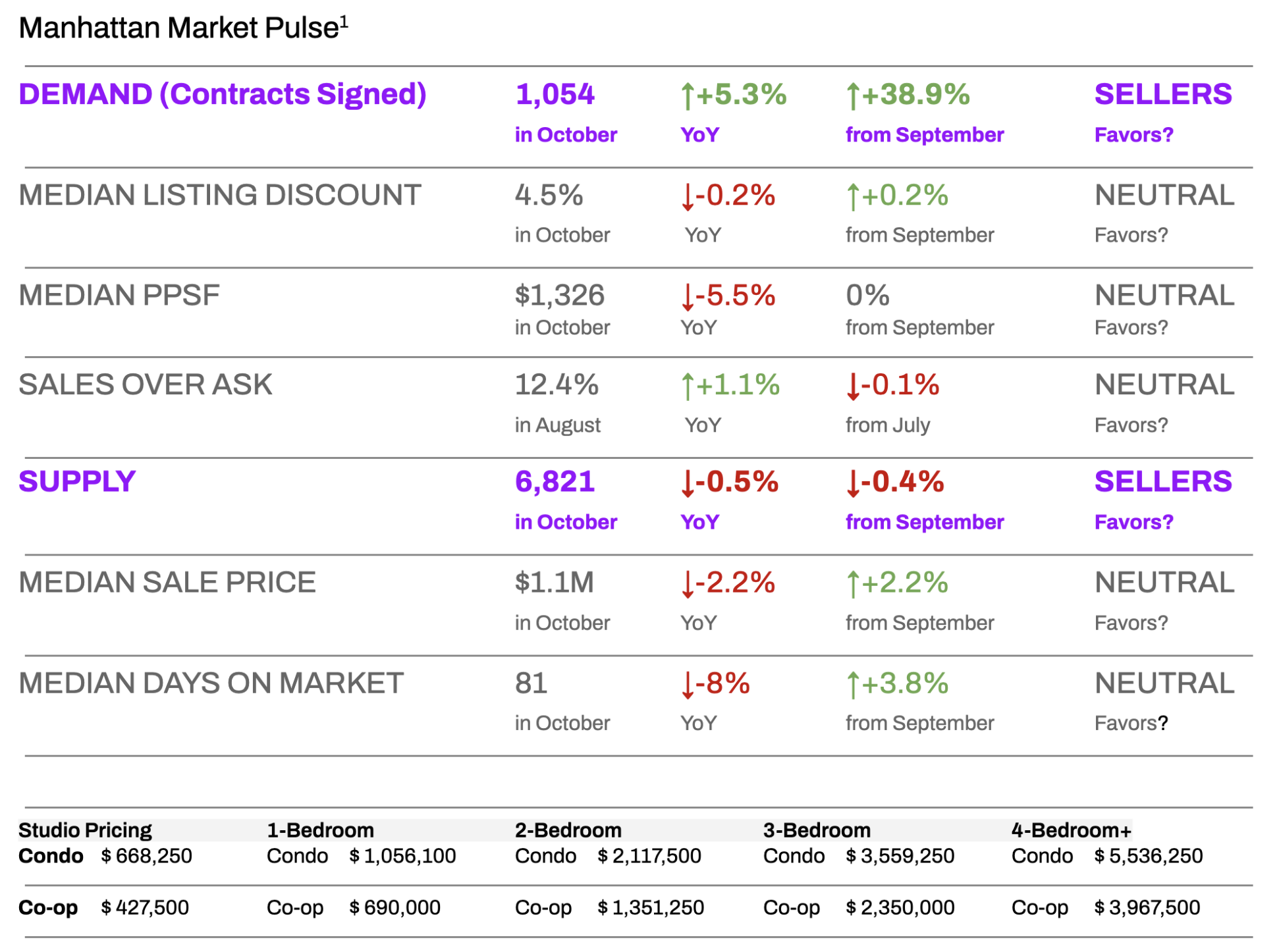Click the SUPPLY row heading
The height and width of the screenshot is (952, 1279).
[x=77, y=481]
